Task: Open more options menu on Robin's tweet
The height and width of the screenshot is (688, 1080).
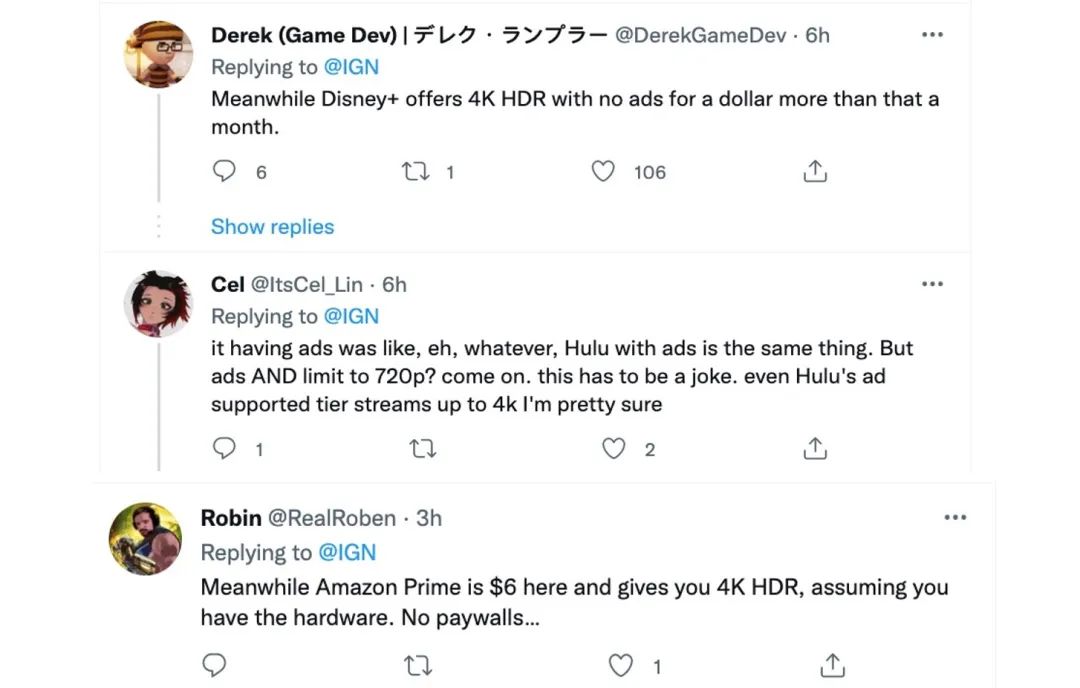Action: pos(955,518)
